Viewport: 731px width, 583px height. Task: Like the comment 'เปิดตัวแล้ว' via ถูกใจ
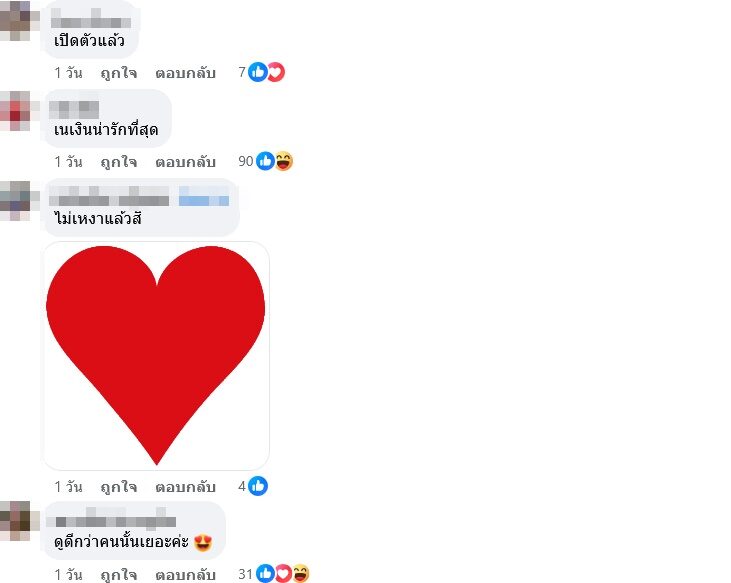[119, 73]
